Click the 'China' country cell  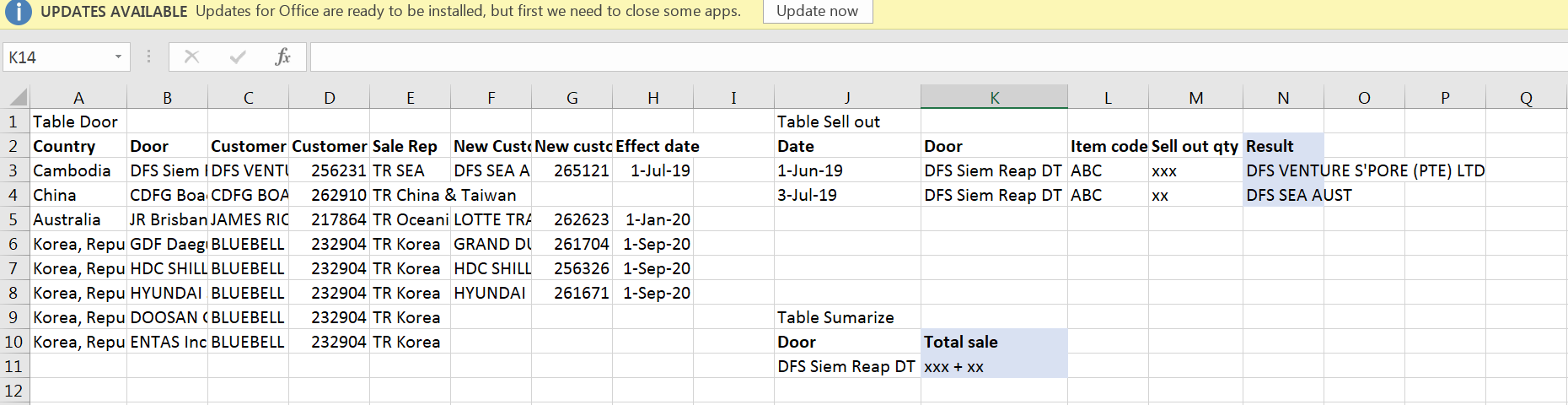point(78,195)
